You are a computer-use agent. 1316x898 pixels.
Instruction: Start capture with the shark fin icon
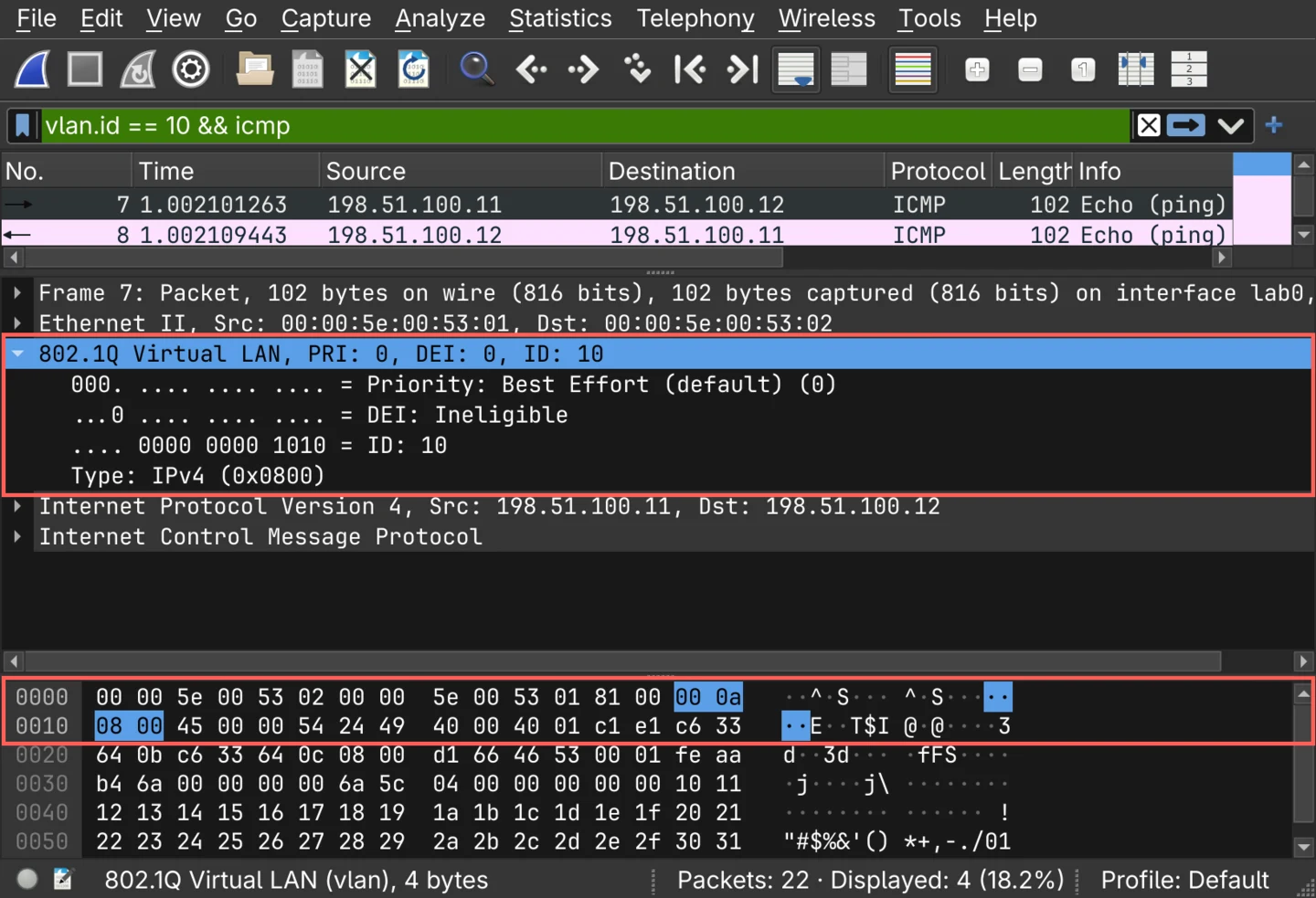coord(32,69)
